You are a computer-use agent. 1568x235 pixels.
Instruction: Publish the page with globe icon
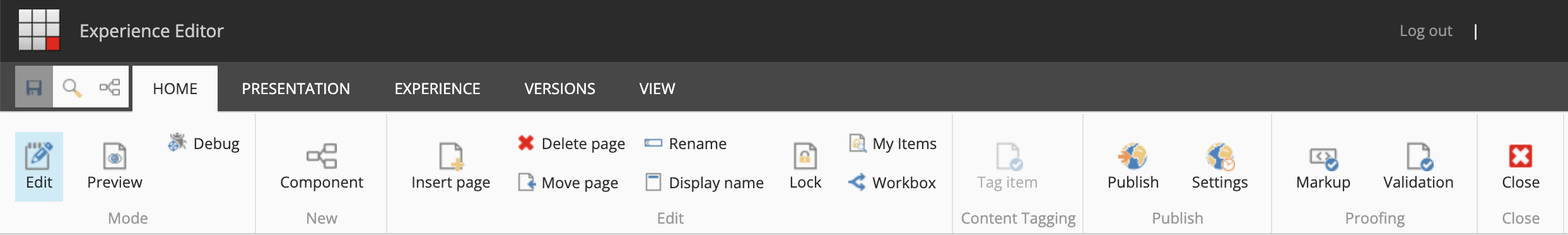point(1133,167)
